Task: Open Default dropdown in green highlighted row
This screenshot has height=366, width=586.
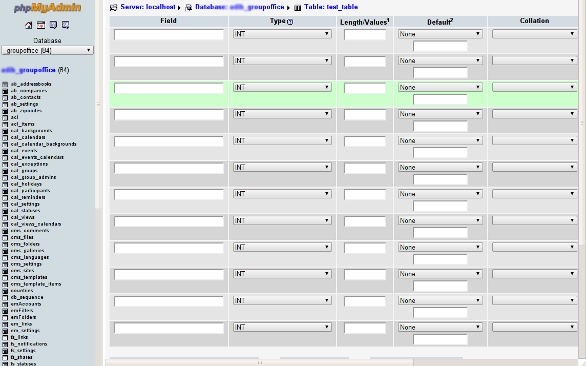Action: 440,87
